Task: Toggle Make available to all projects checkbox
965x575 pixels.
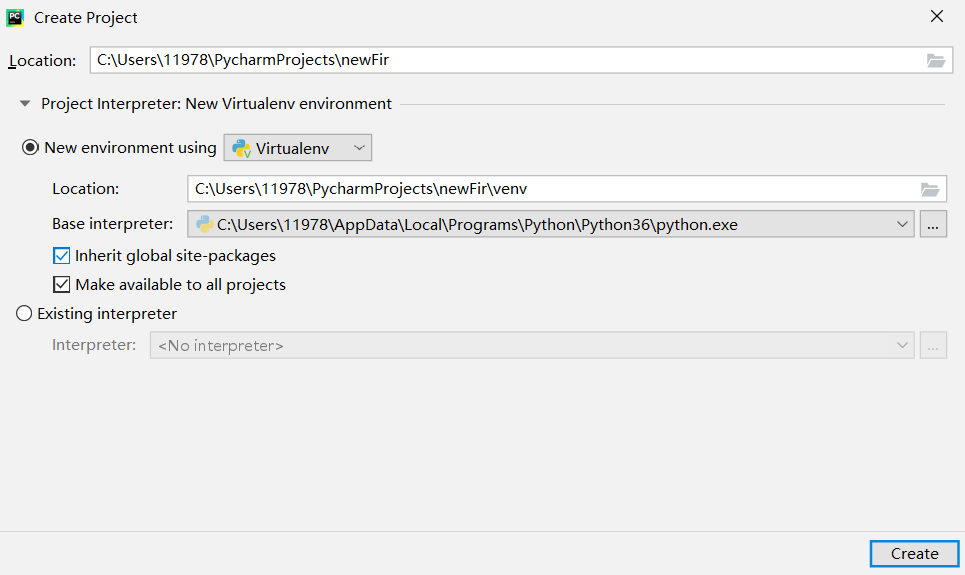Action: (x=62, y=284)
